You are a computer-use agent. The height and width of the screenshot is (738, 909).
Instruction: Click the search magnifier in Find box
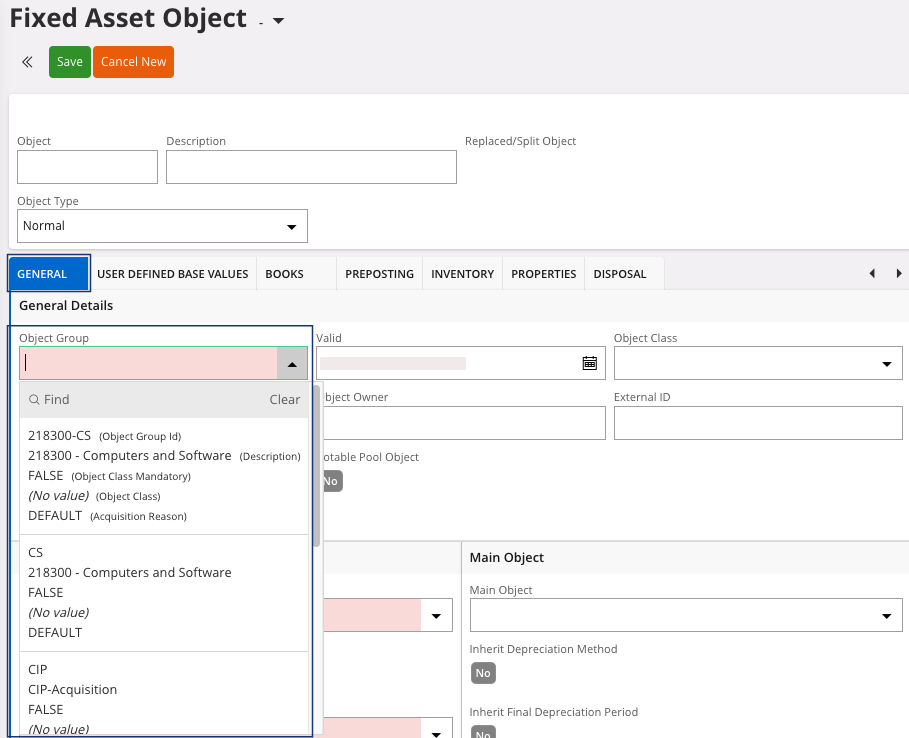pos(34,400)
